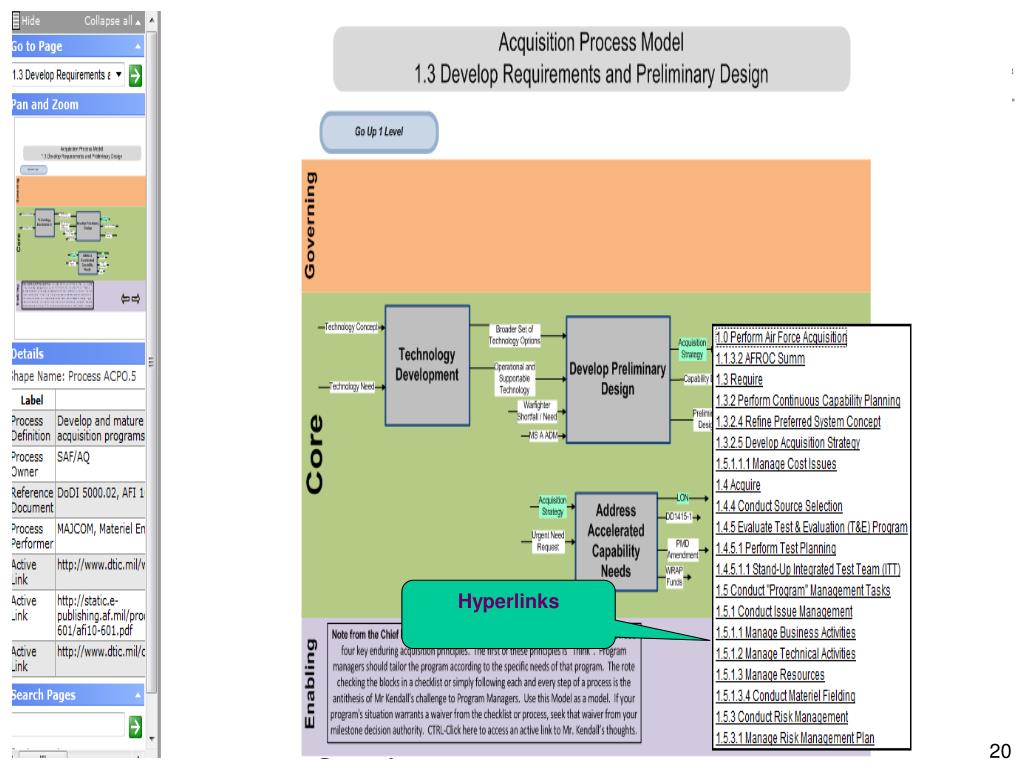The width and height of the screenshot is (1024, 768).
Task: Click the Warfighter Shortfall / Need label
Action: coord(537,411)
